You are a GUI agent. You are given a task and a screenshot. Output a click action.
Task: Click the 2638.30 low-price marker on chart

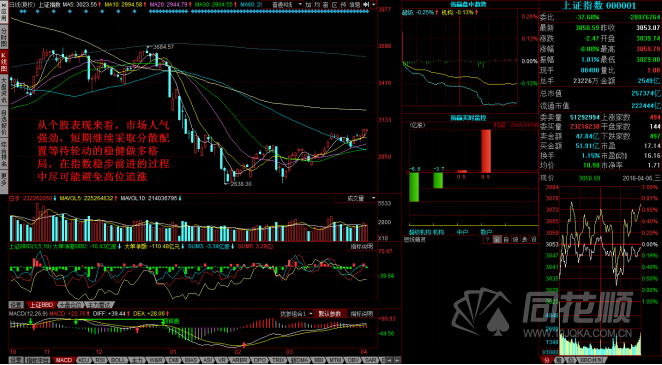(241, 184)
